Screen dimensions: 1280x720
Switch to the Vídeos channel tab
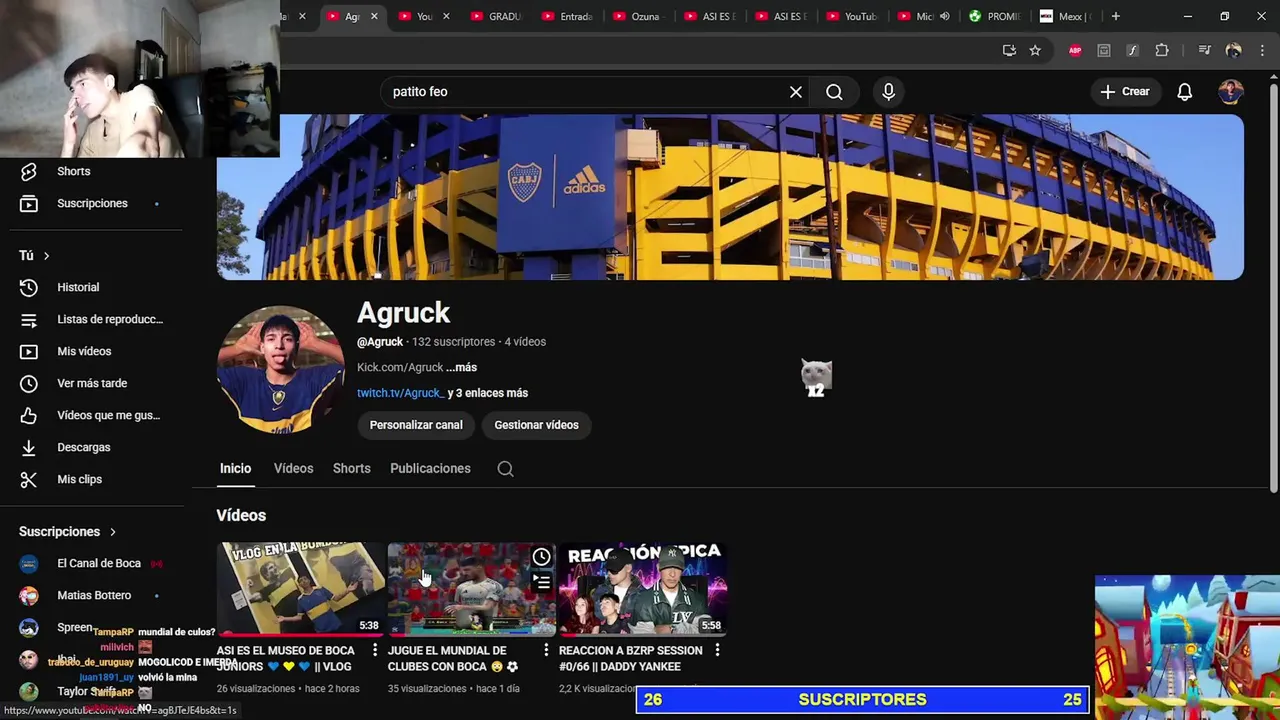point(294,469)
